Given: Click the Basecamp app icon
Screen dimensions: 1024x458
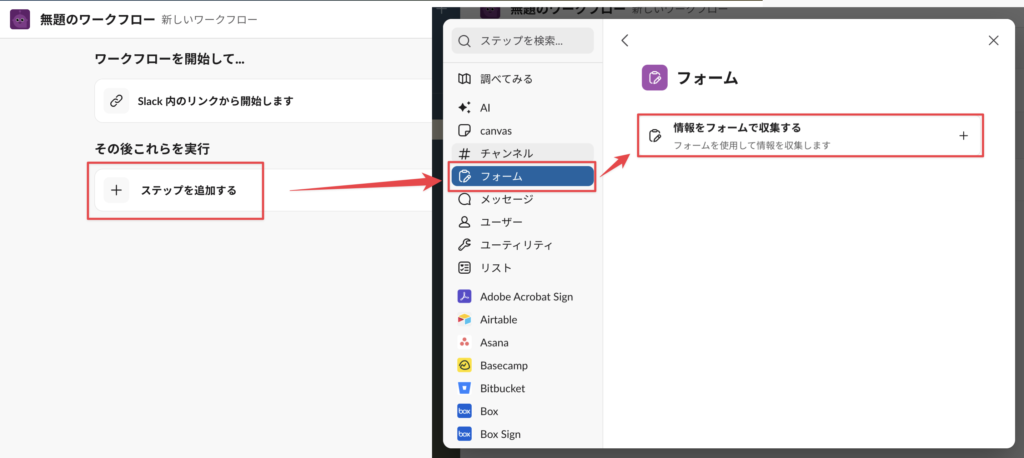Looking at the screenshot, I should 464,365.
